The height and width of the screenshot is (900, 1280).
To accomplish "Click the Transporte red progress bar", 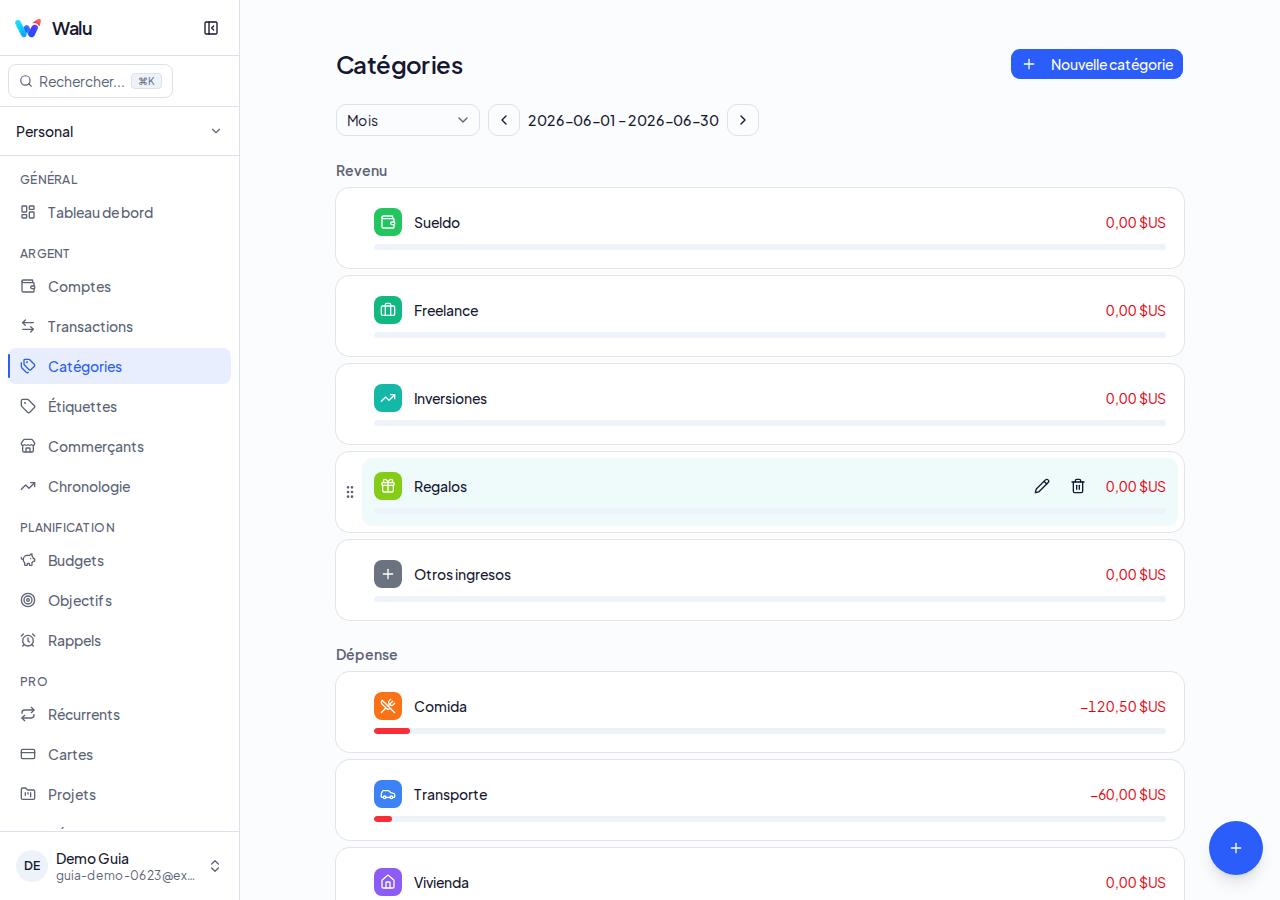I will coord(383,819).
